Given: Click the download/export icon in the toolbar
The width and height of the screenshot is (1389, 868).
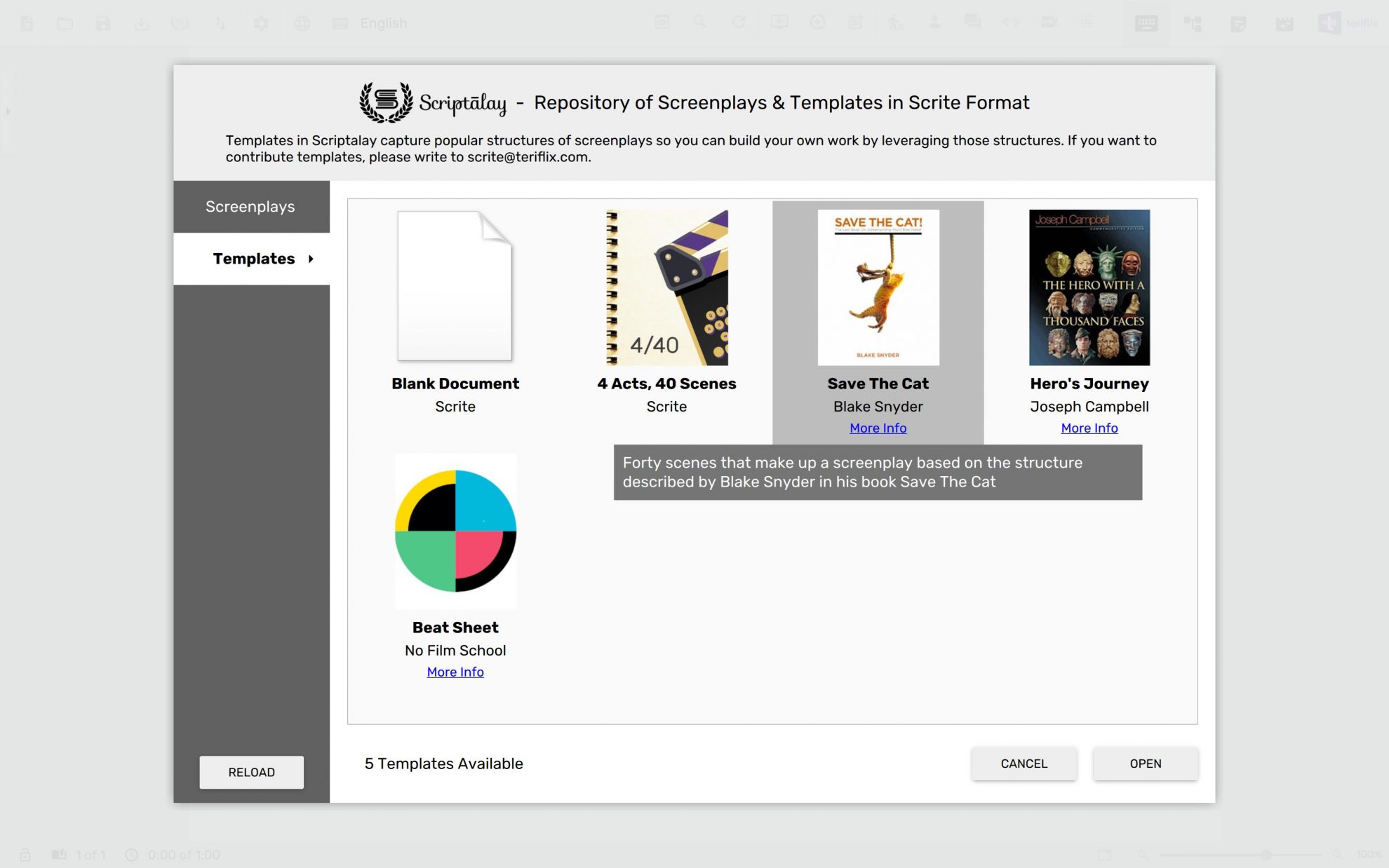Looking at the screenshot, I should tap(142, 22).
